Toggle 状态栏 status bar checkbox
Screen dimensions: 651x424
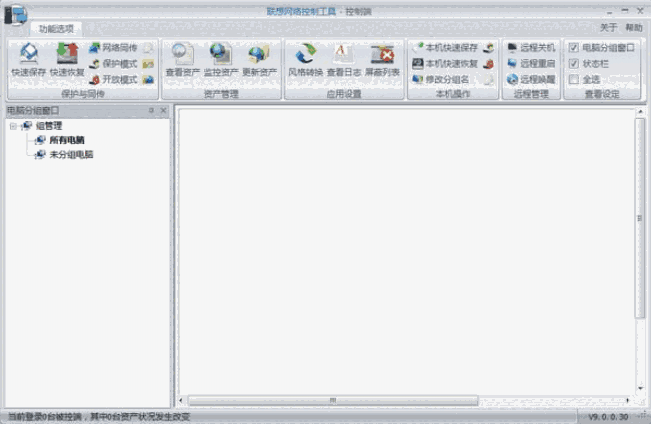coord(574,64)
